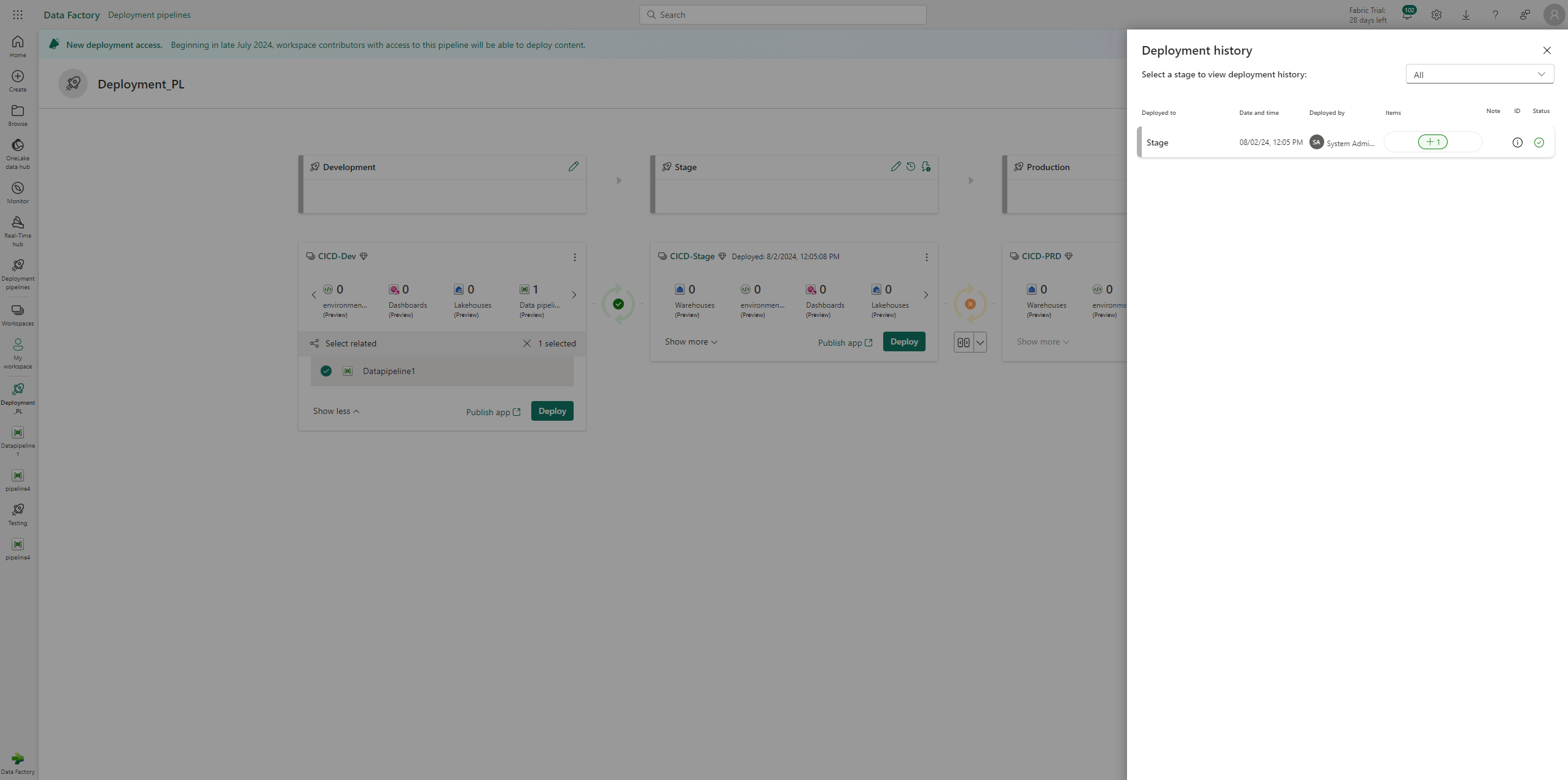Select Lakehouses count in CICD-Dev
The image size is (1568, 780).
click(472, 301)
